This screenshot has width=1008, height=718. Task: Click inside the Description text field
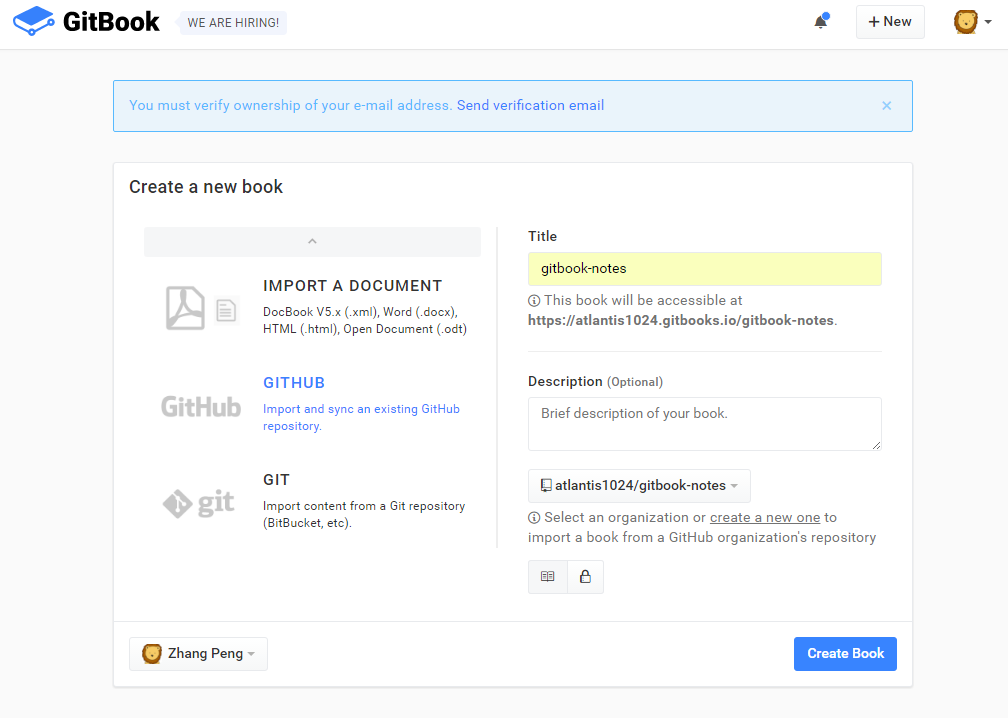704,423
